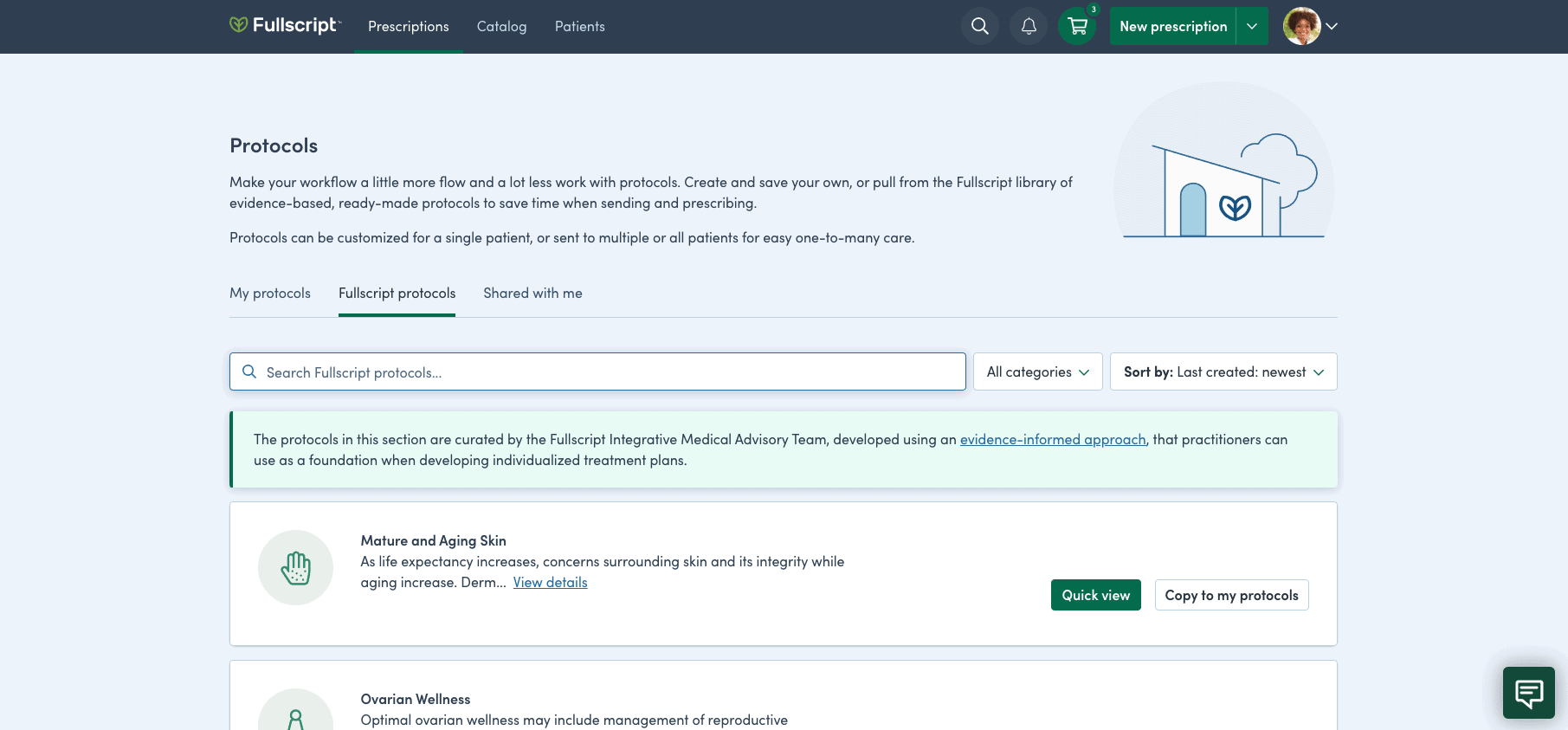Click the user profile avatar
Screen dimensions: 1568x730
(1301, 26)
